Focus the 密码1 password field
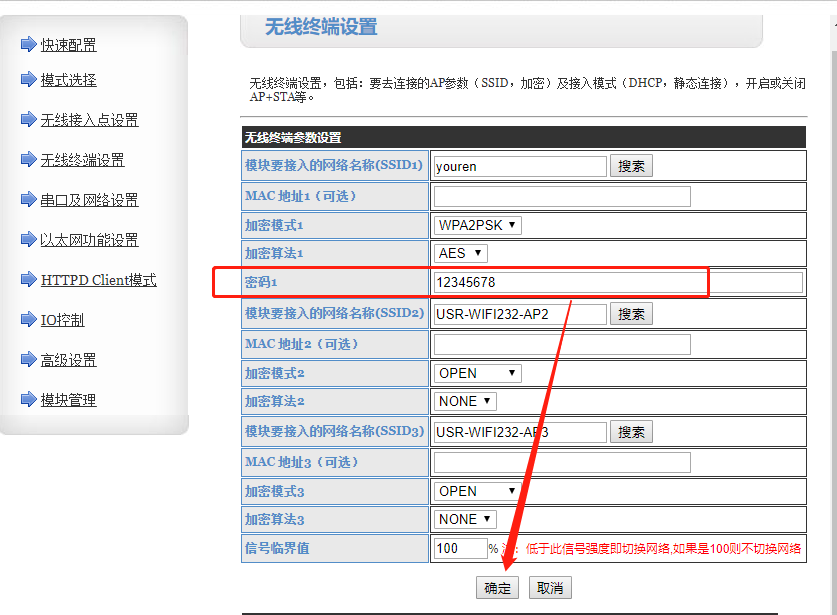The width and height of the screenshot is (837, 615). (x=617, y=282)
